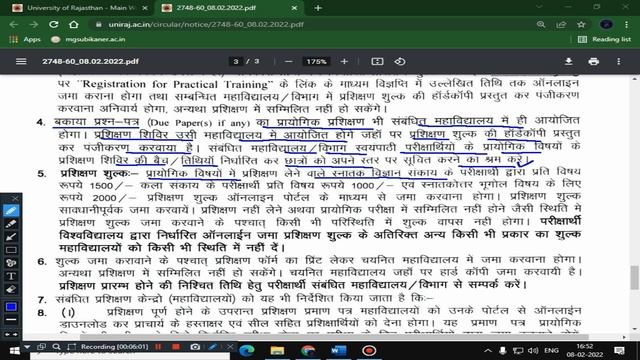
Task: Open the Windows Start menu
Action: pyautogui.click(x=14, y=351)
